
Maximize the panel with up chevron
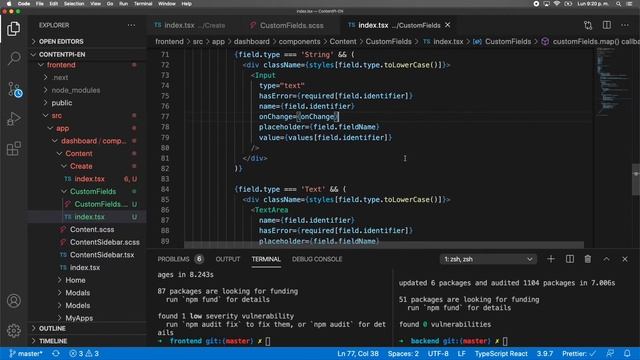pos(607,259)
